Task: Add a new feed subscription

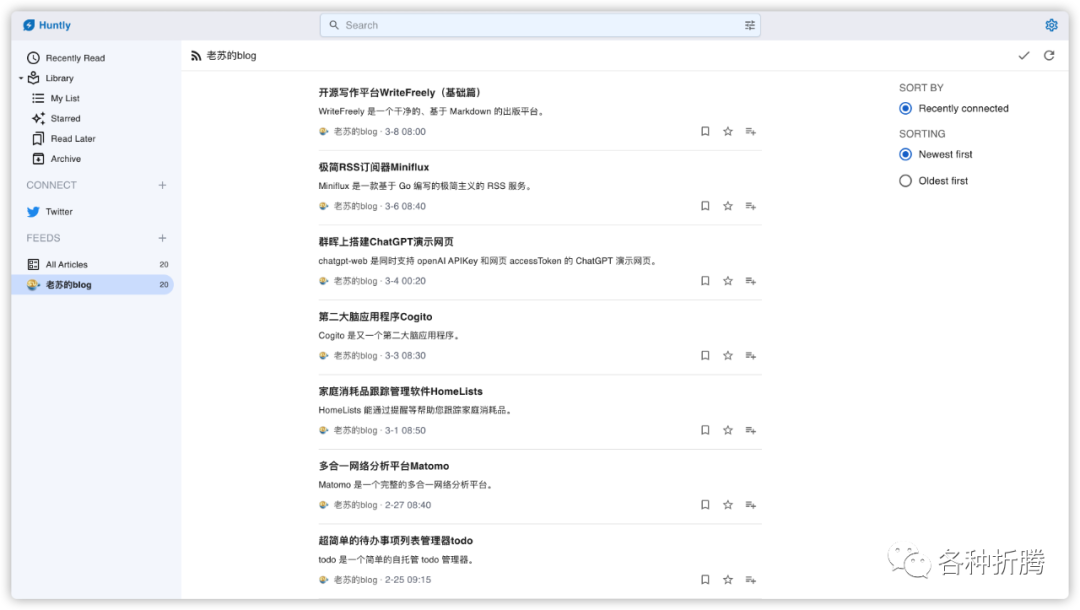Action: tap(163, 238)
